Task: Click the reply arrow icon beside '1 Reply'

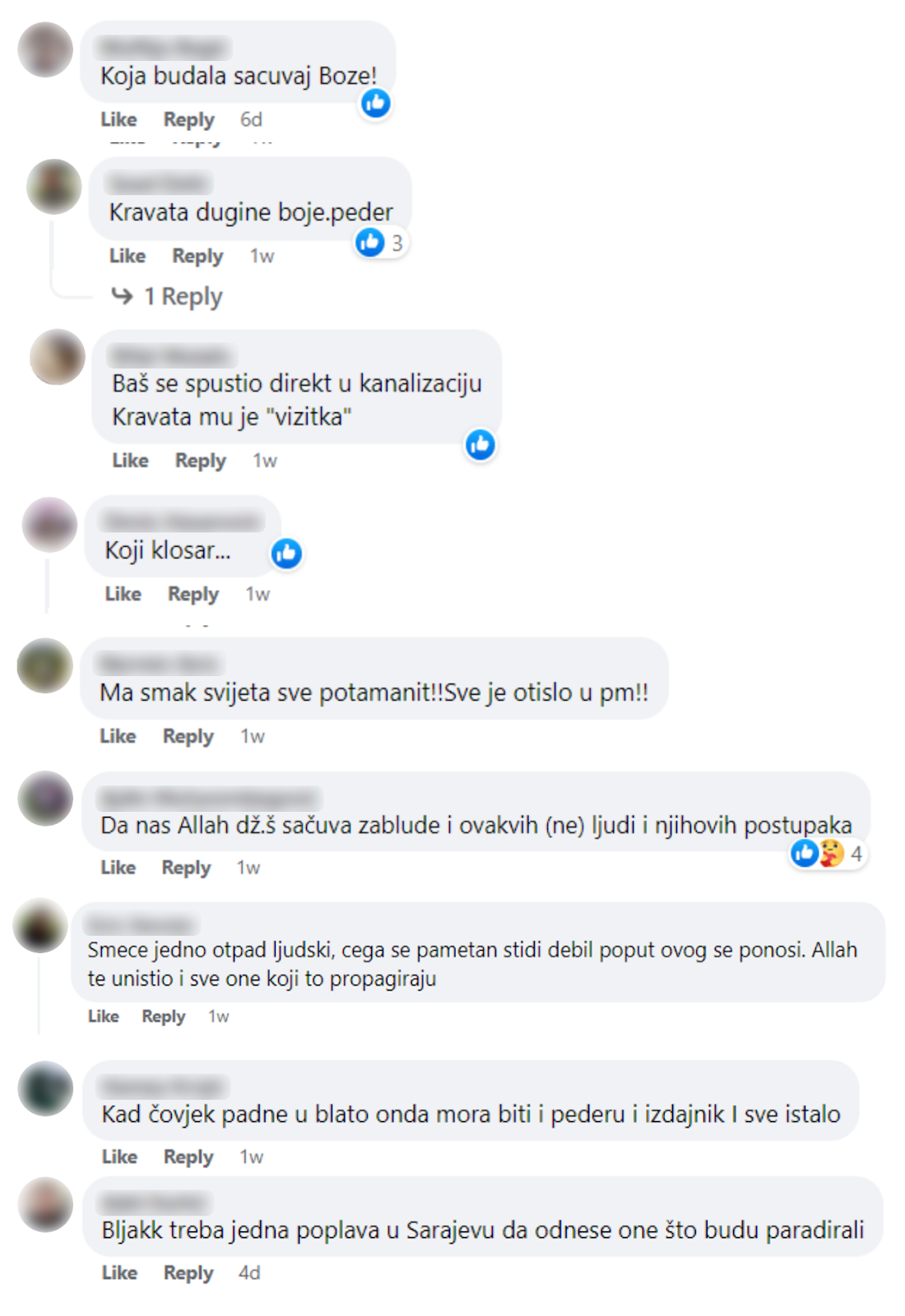Action: (x=122, y=296)
